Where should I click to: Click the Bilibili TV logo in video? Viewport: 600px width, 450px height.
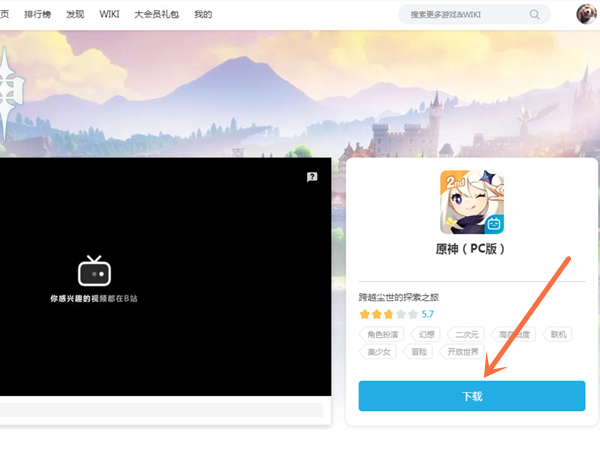[x=93, y=272]
